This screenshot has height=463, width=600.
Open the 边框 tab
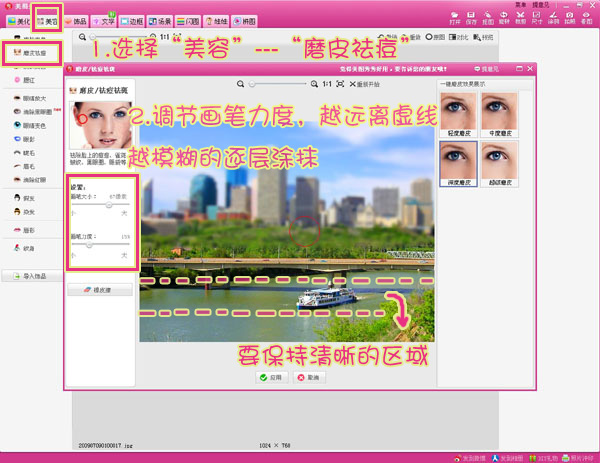pyautogui.click(x=132, y=21)
